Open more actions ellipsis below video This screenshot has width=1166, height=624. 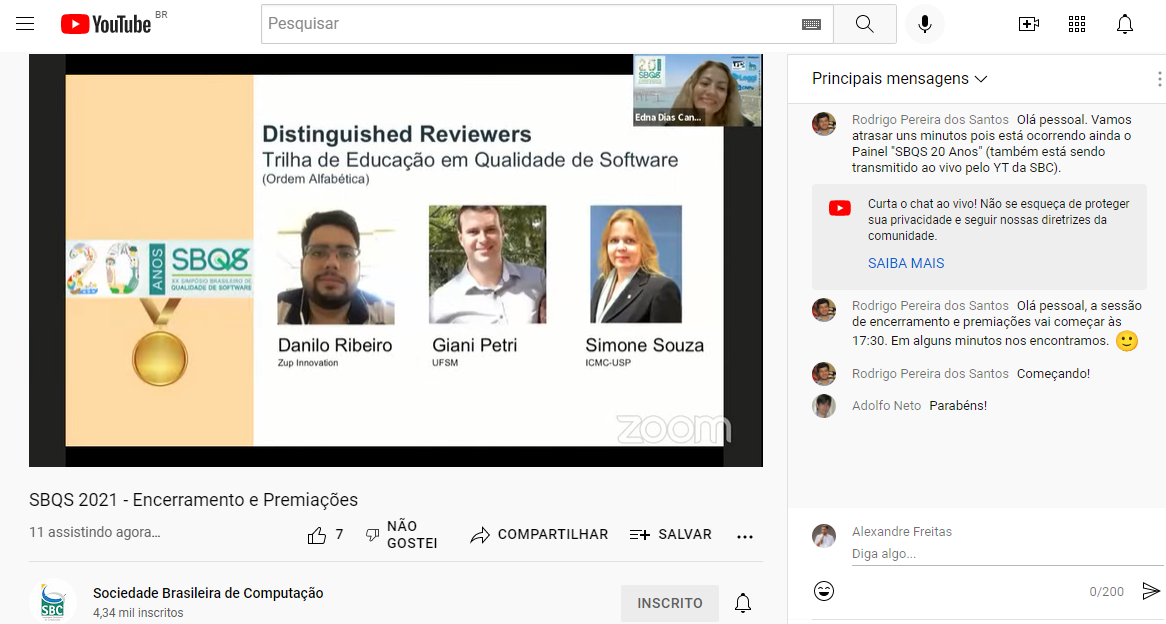[x=745, y=536]
